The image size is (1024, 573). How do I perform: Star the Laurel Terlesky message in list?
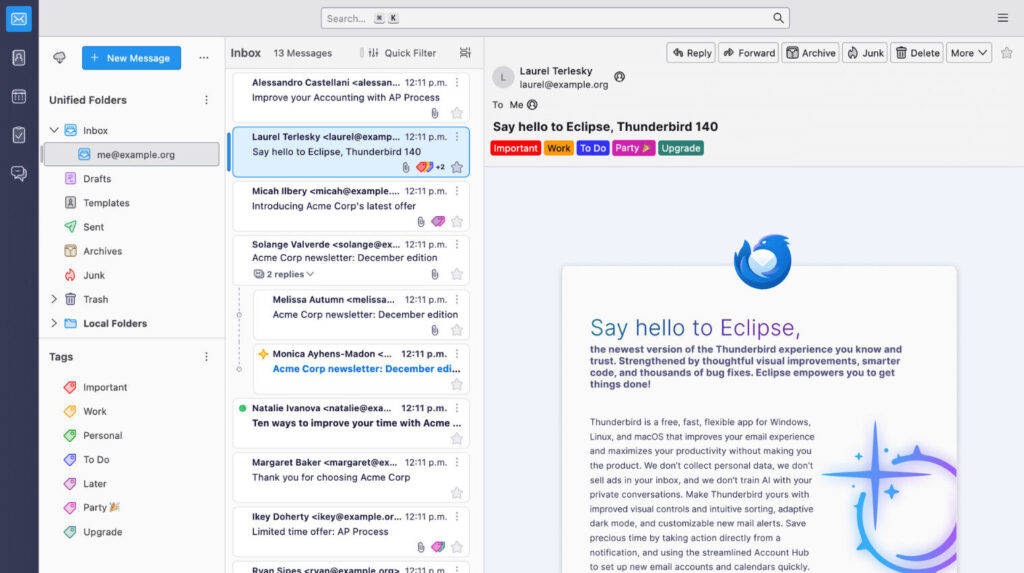pos(457,167)
